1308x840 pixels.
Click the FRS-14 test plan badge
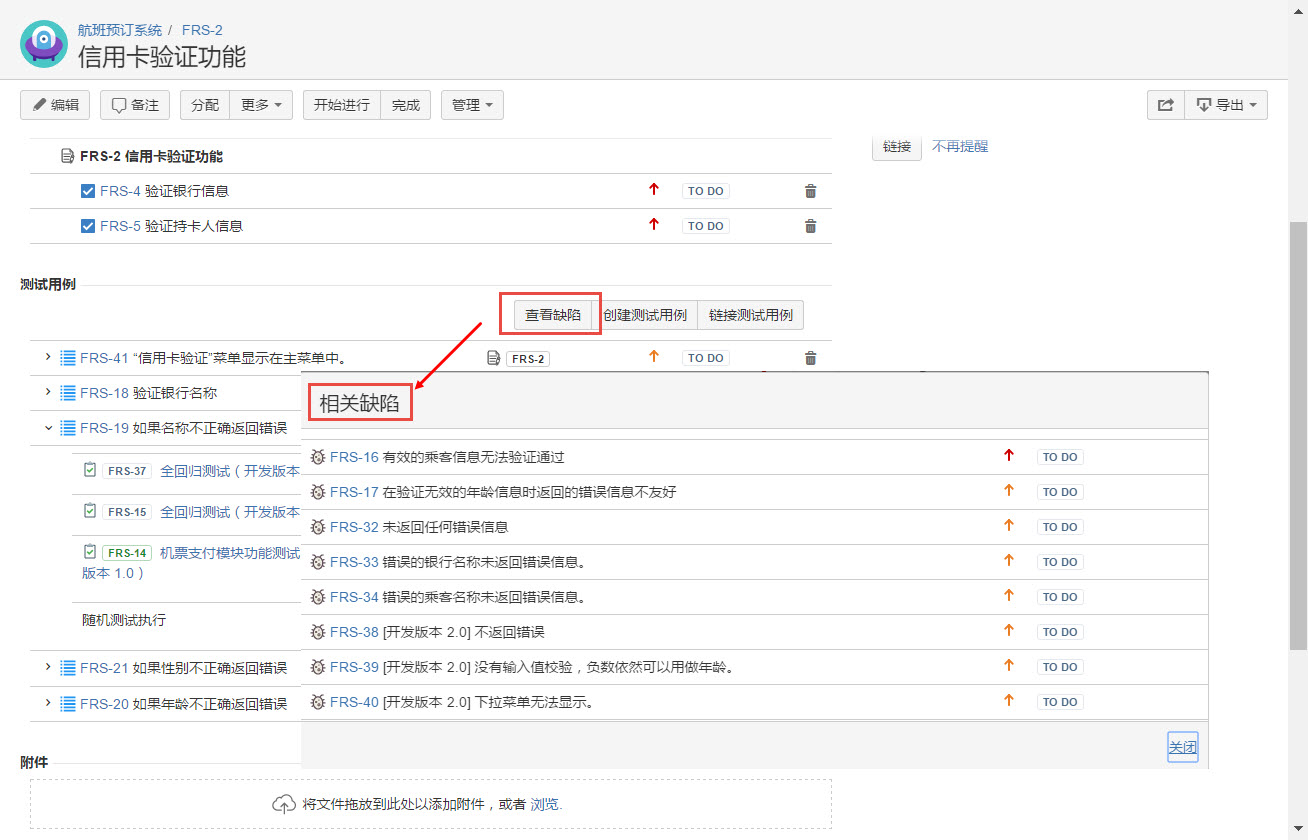[x=127, y=553]
